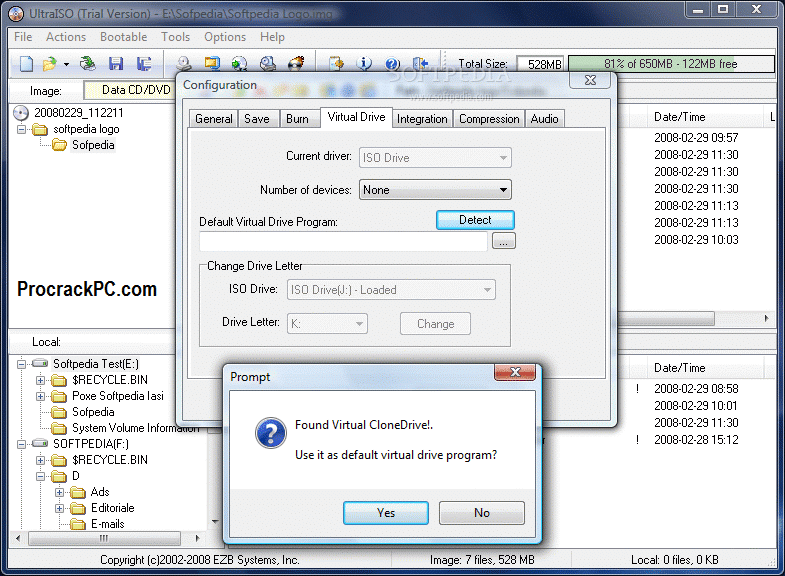
Task: Open the dropdown arrow beside Open icon
Action: 66,64
